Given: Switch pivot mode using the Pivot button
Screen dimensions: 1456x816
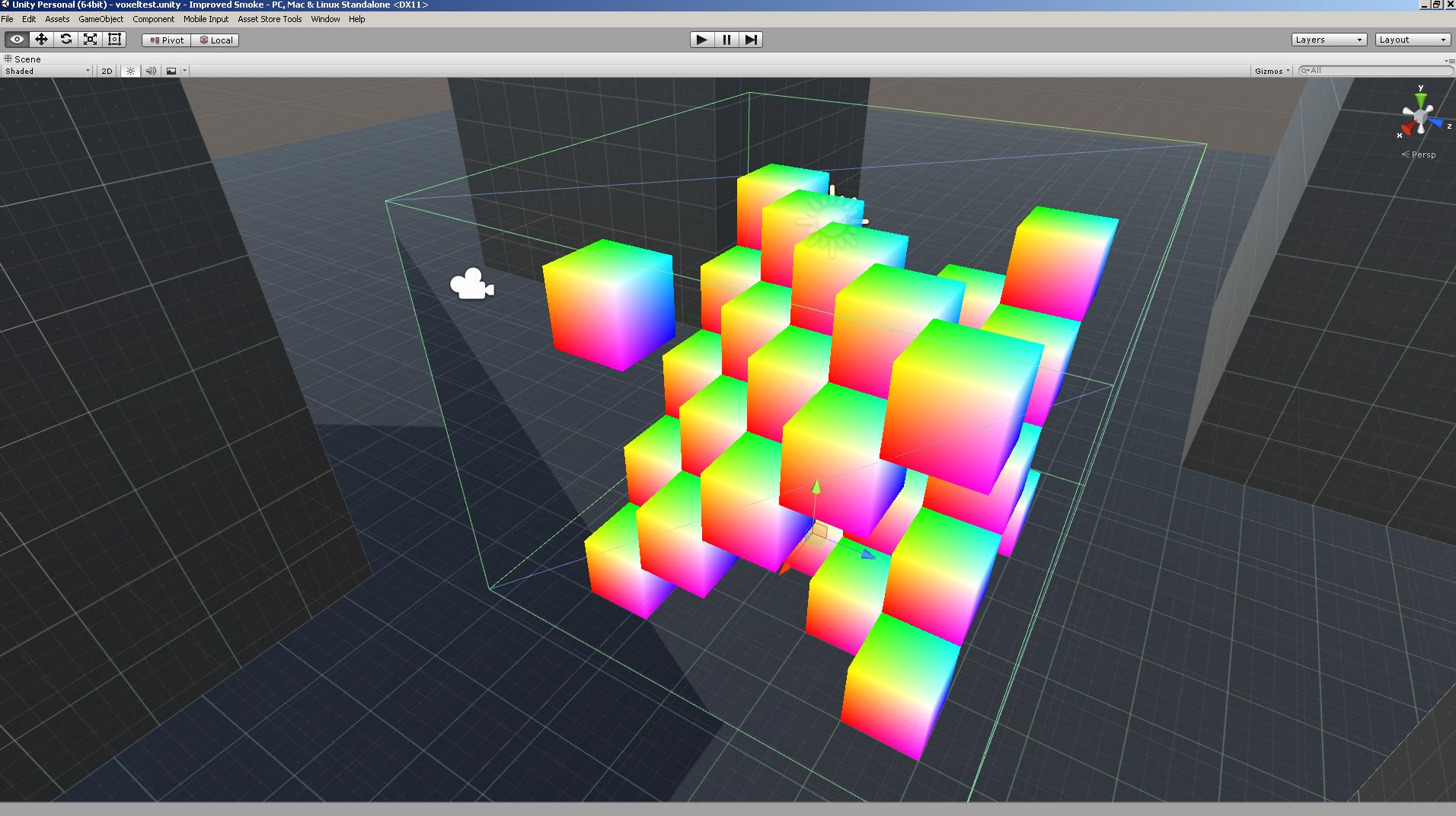Looking at the screenshot, I should 166,40.
